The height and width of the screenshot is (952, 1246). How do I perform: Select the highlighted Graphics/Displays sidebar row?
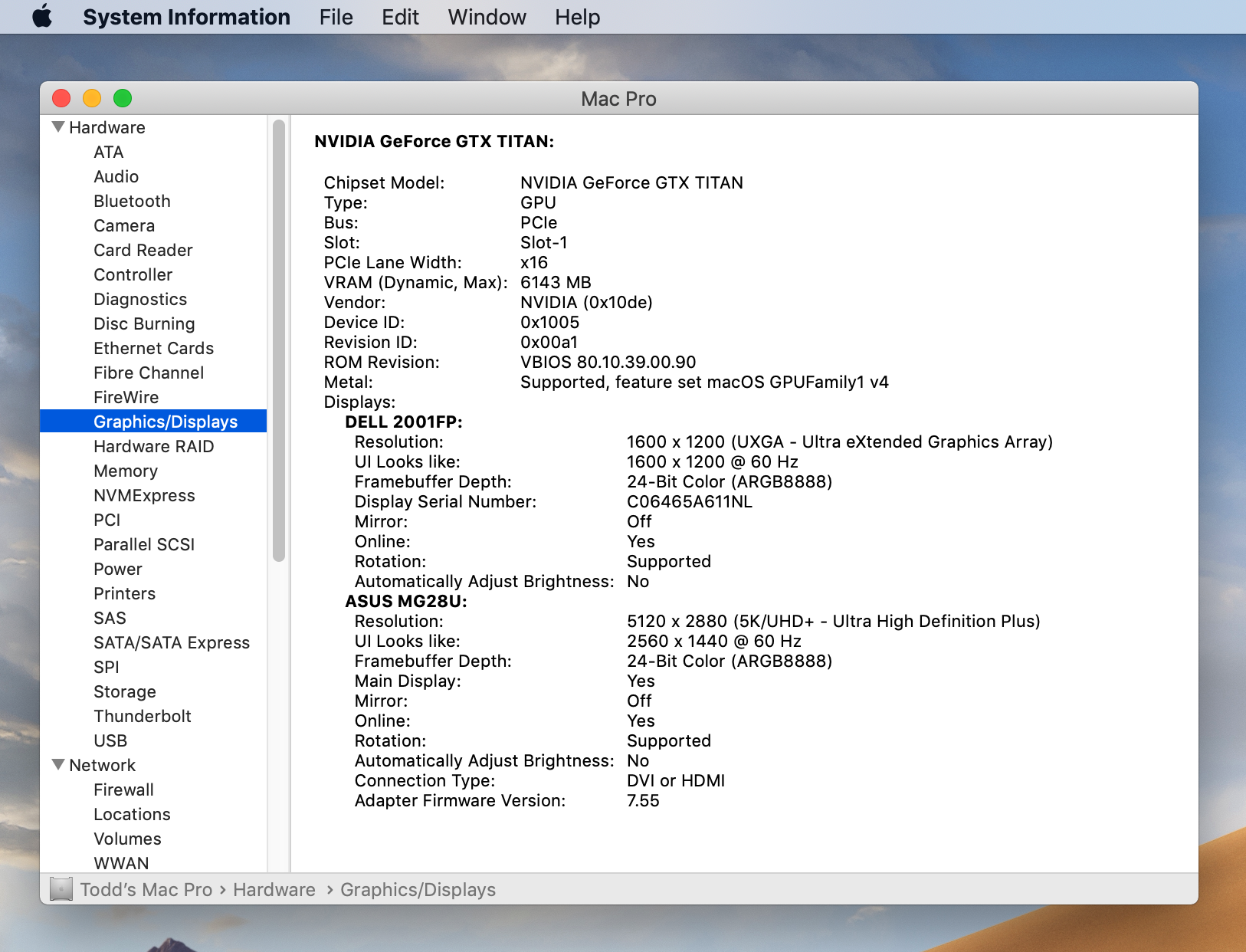153,421
